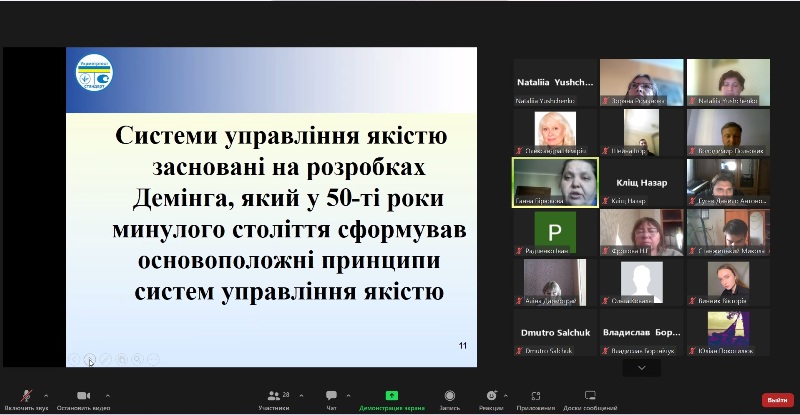Select Nataliia Yushchenko tile showing her camera
The image size is (800, 415).
click(x=729, y=82)
